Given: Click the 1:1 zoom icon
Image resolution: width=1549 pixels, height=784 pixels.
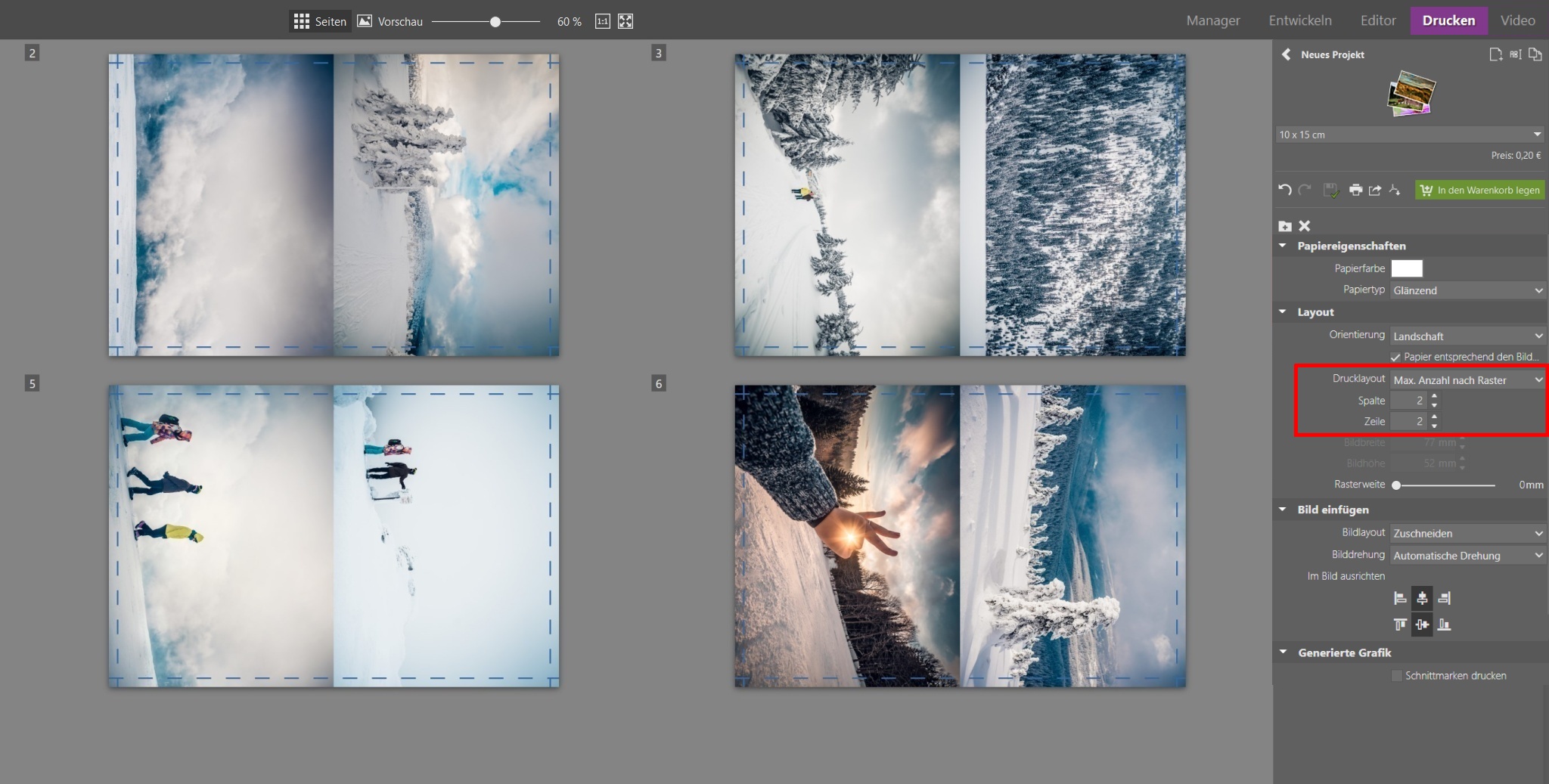Looking at the screenshot, I should (x=603, y=21).
